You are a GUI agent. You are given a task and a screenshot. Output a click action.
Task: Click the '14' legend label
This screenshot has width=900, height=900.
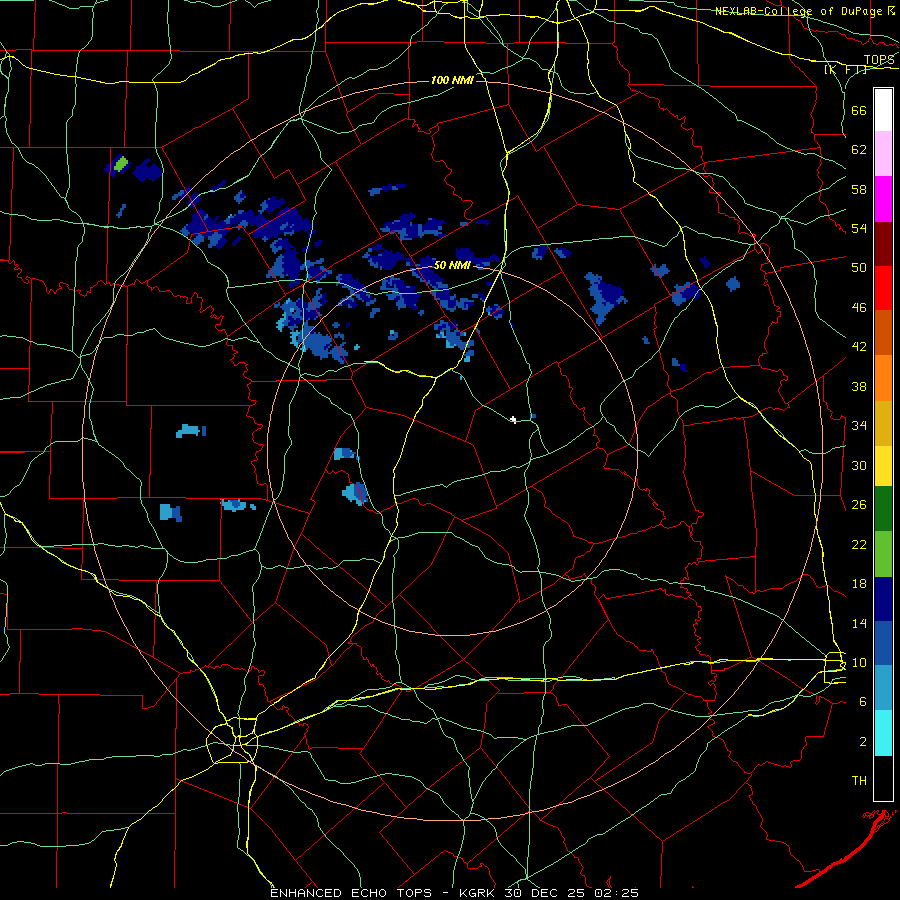[859, 623]
